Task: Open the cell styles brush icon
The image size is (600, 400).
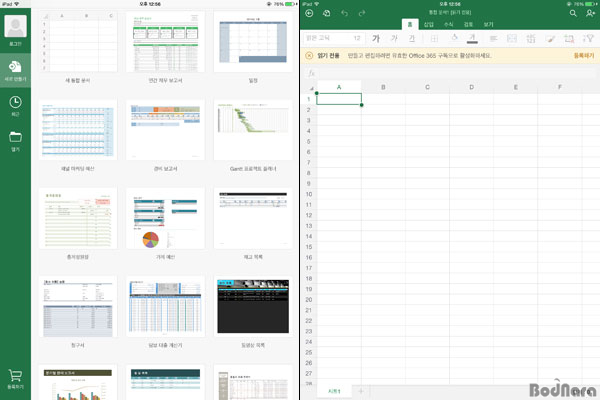Action: [x=550, y=38]
